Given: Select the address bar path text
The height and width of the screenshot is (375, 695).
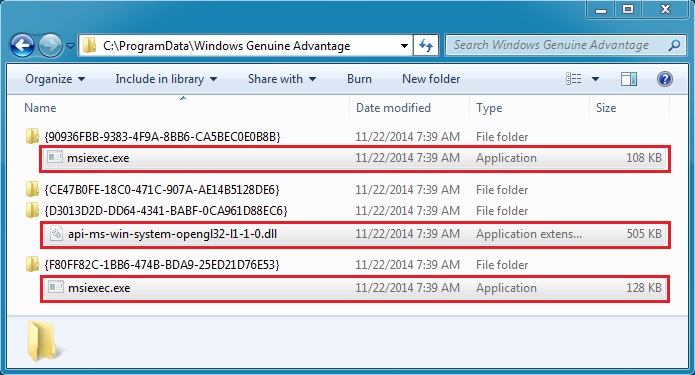Looking at the screenshot, I should (x=226, y=46).
